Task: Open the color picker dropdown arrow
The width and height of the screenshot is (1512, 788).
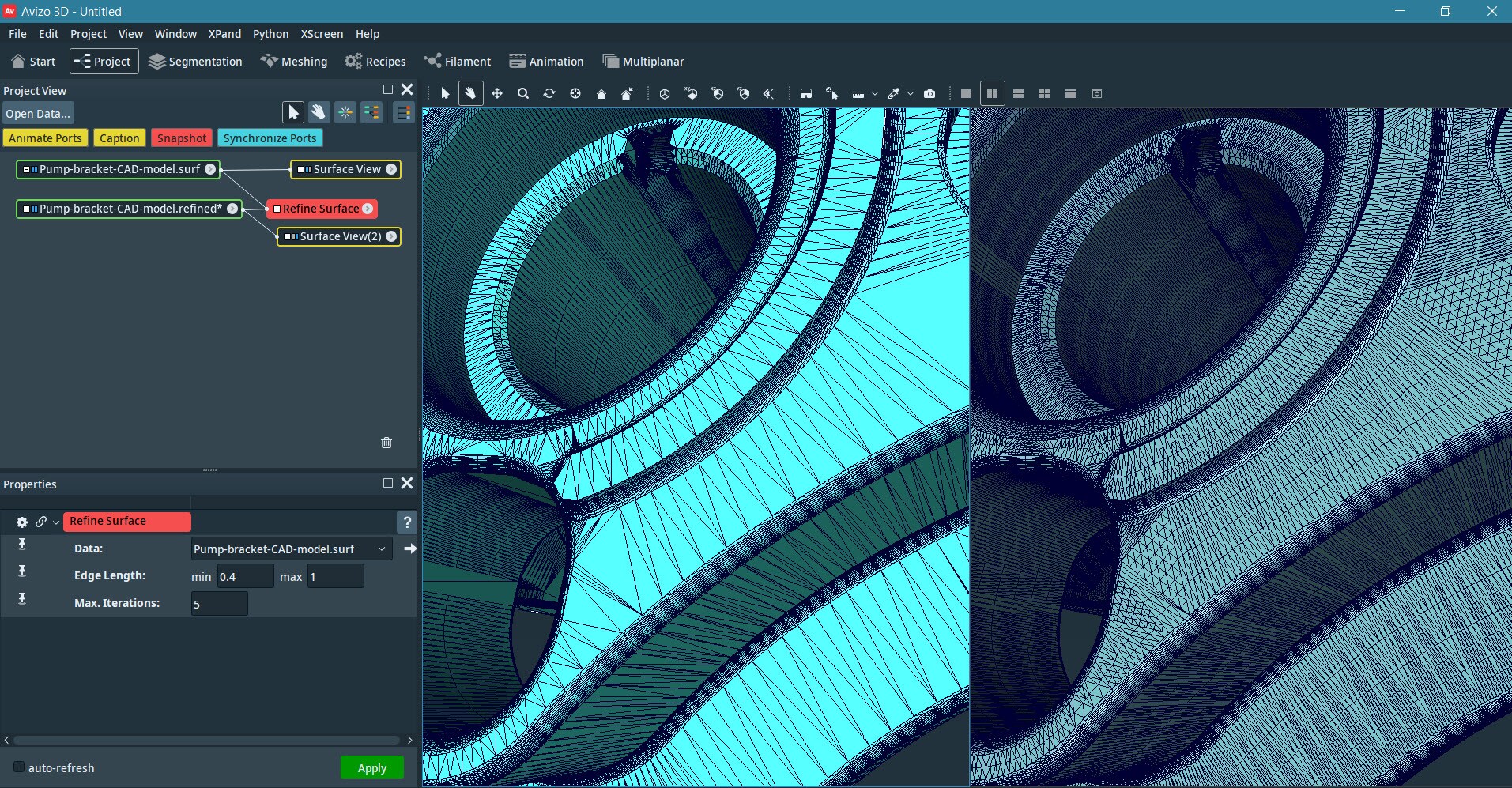Action: pyautogui.click(x=911, y=92)
